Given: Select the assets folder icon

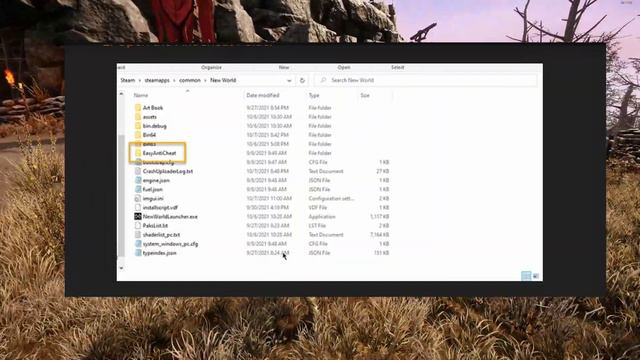Looking at the screenshot, I should pyautogui.click(x=138, y=117).
